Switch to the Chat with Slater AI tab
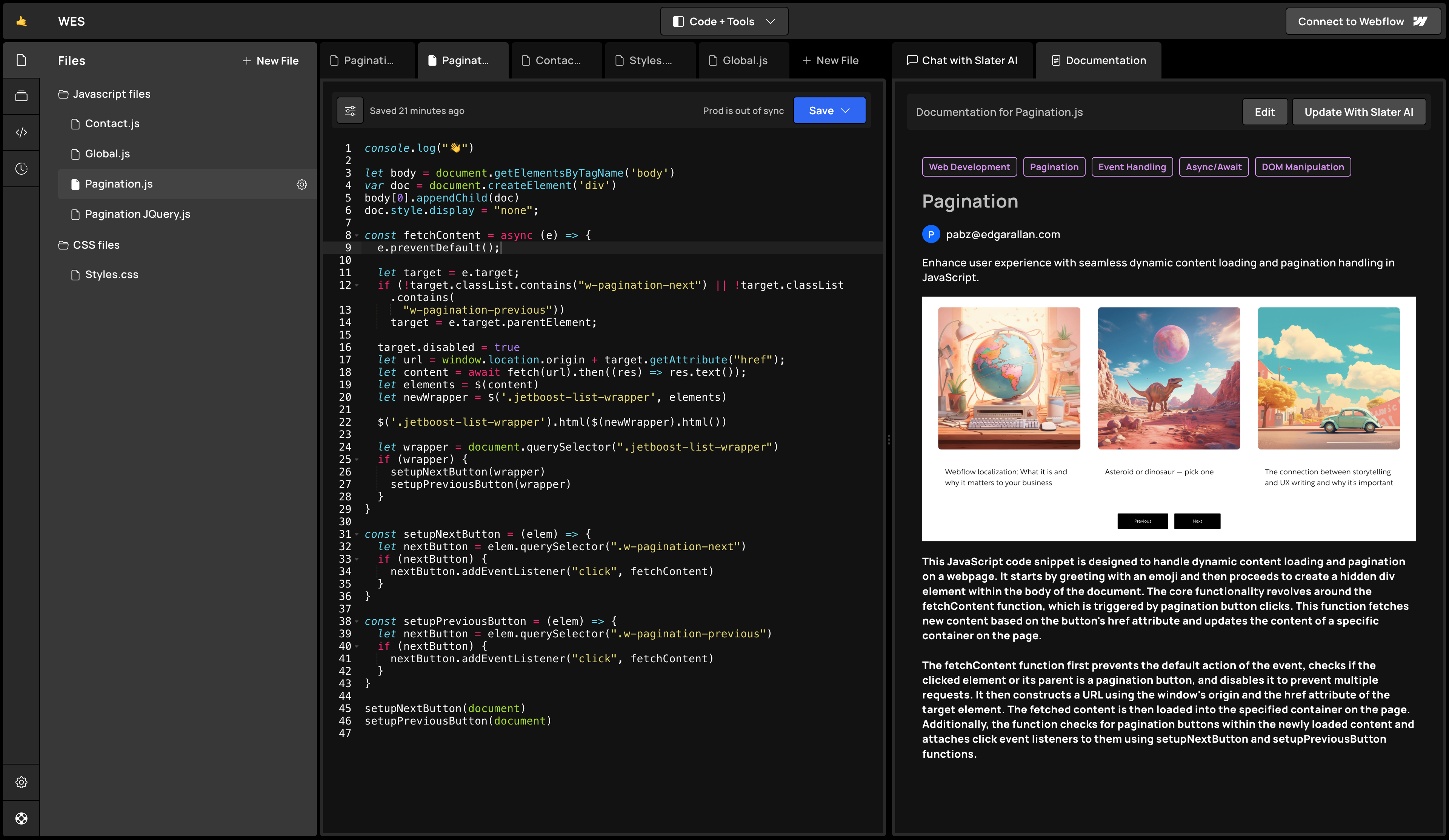 pos(963,60)
